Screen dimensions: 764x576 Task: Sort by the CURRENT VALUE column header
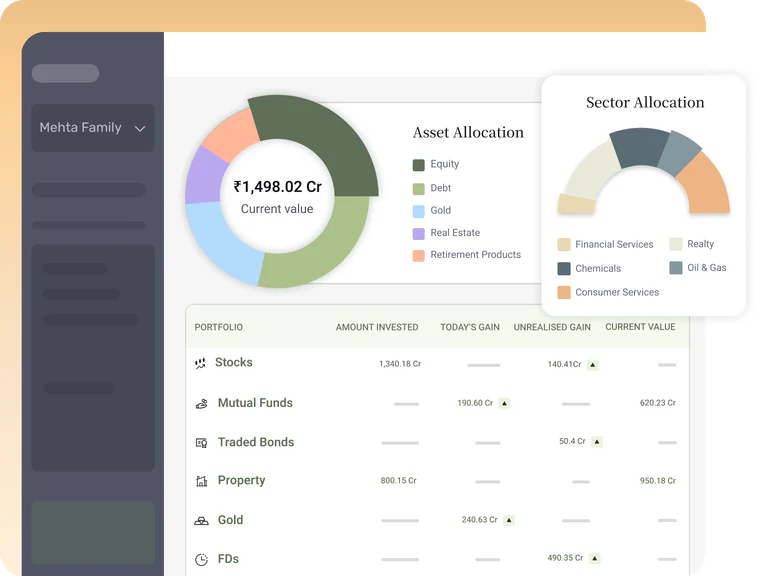(640, 326)
